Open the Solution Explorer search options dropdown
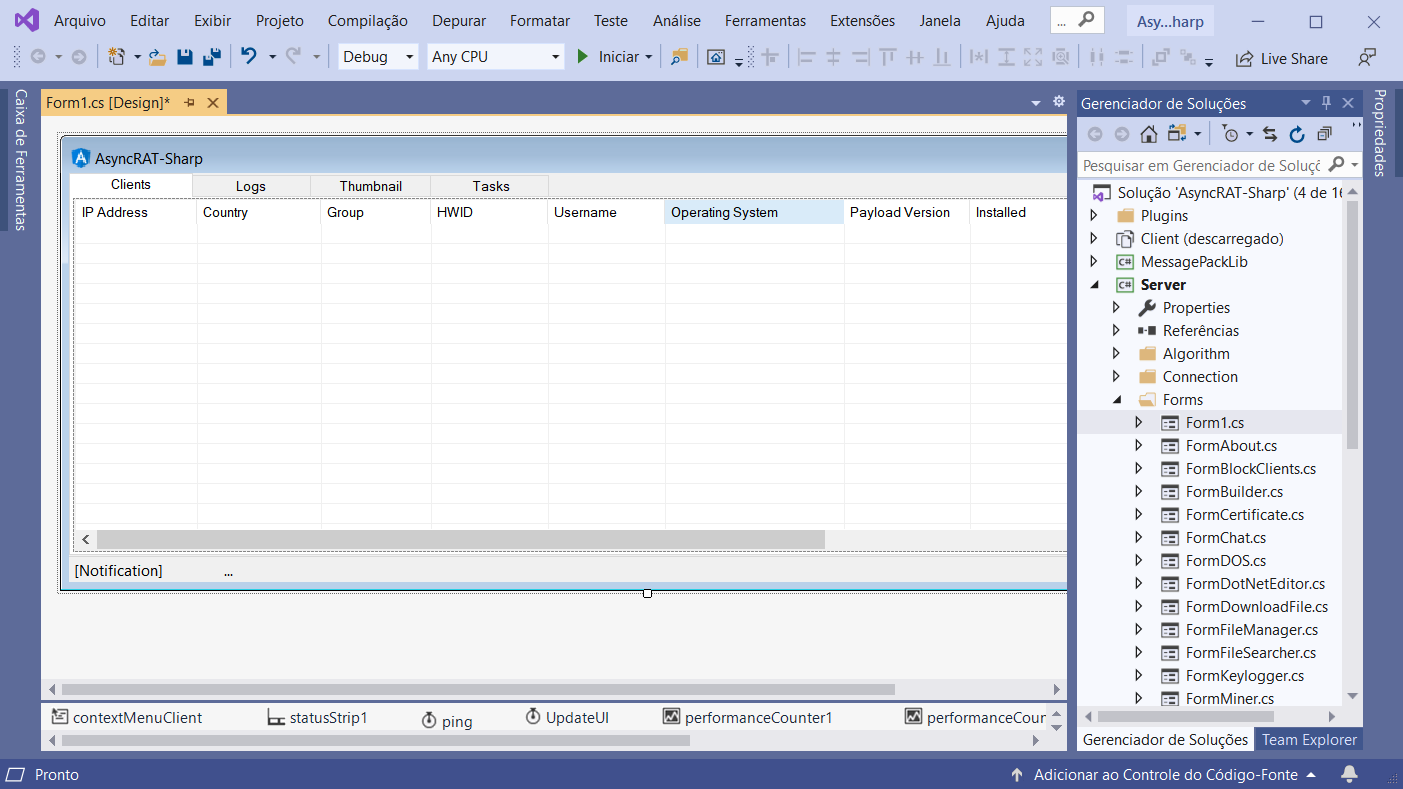 1354,165
